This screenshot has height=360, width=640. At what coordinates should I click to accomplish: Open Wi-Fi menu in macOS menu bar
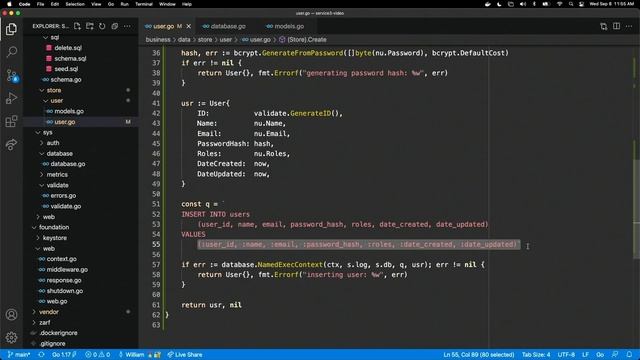tap(560, 4)
